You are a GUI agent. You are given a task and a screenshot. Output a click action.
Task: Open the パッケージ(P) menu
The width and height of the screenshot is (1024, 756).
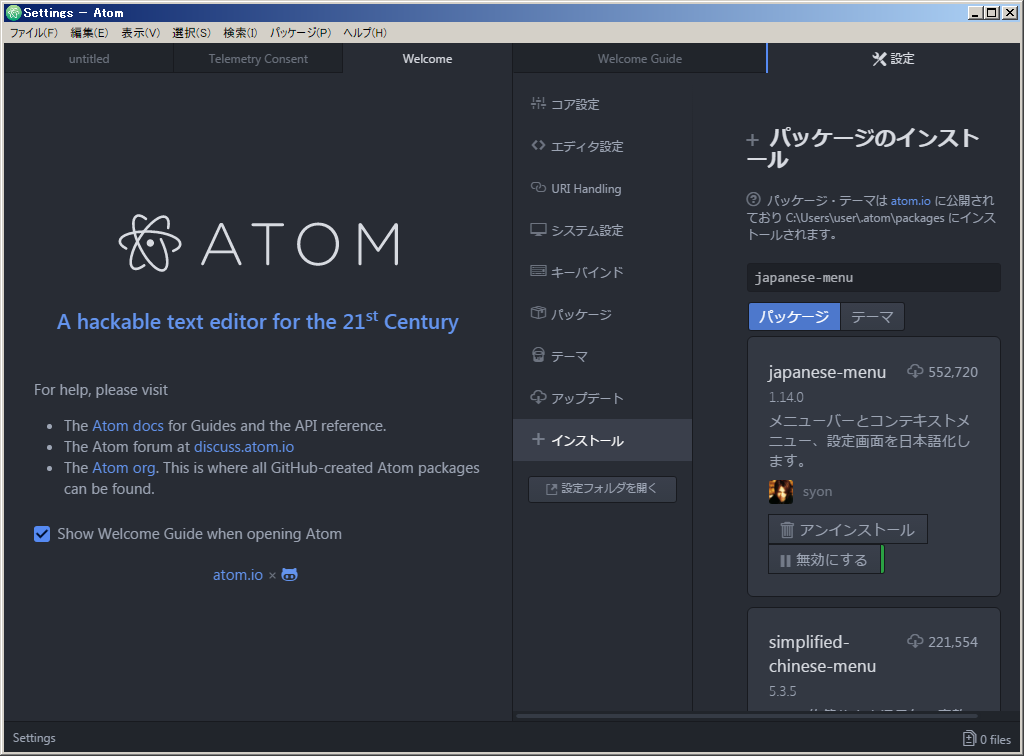300,33
